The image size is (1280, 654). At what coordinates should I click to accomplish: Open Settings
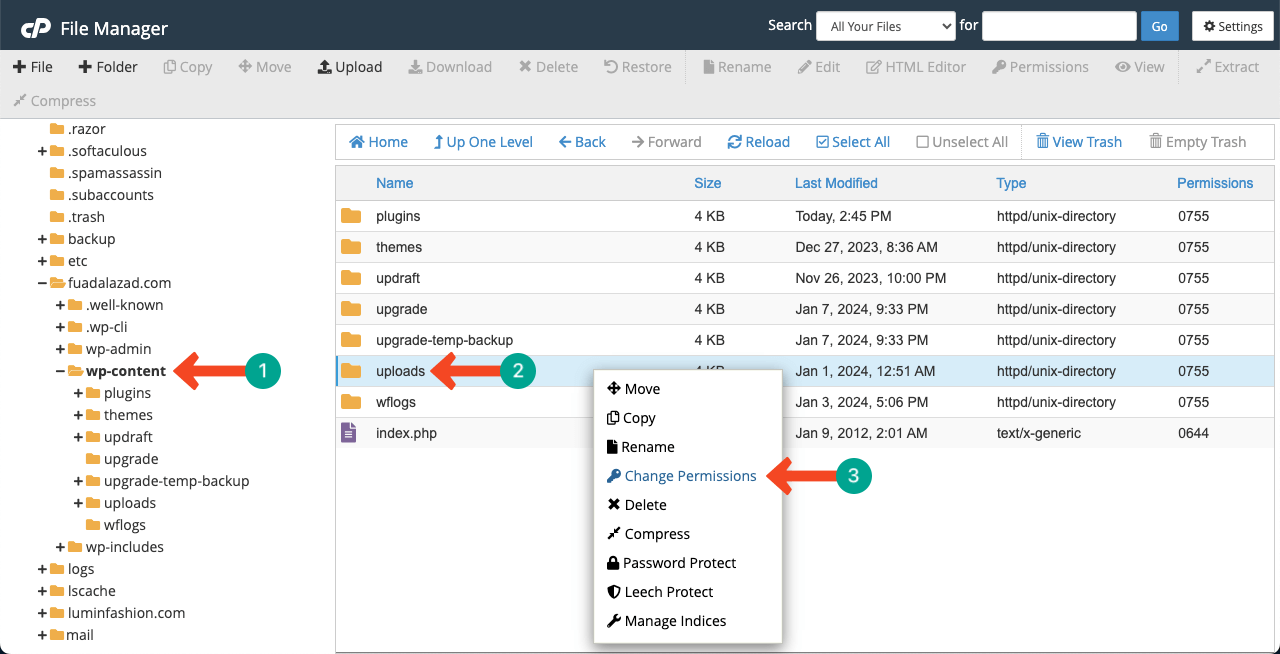tap(1232, 26)
